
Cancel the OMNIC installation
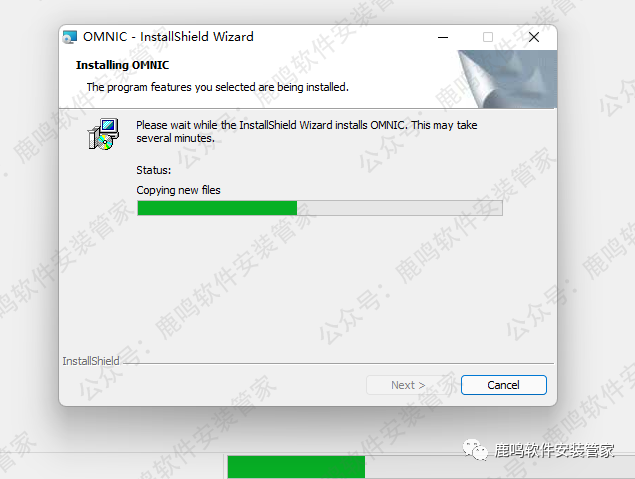tap(504, 385)
